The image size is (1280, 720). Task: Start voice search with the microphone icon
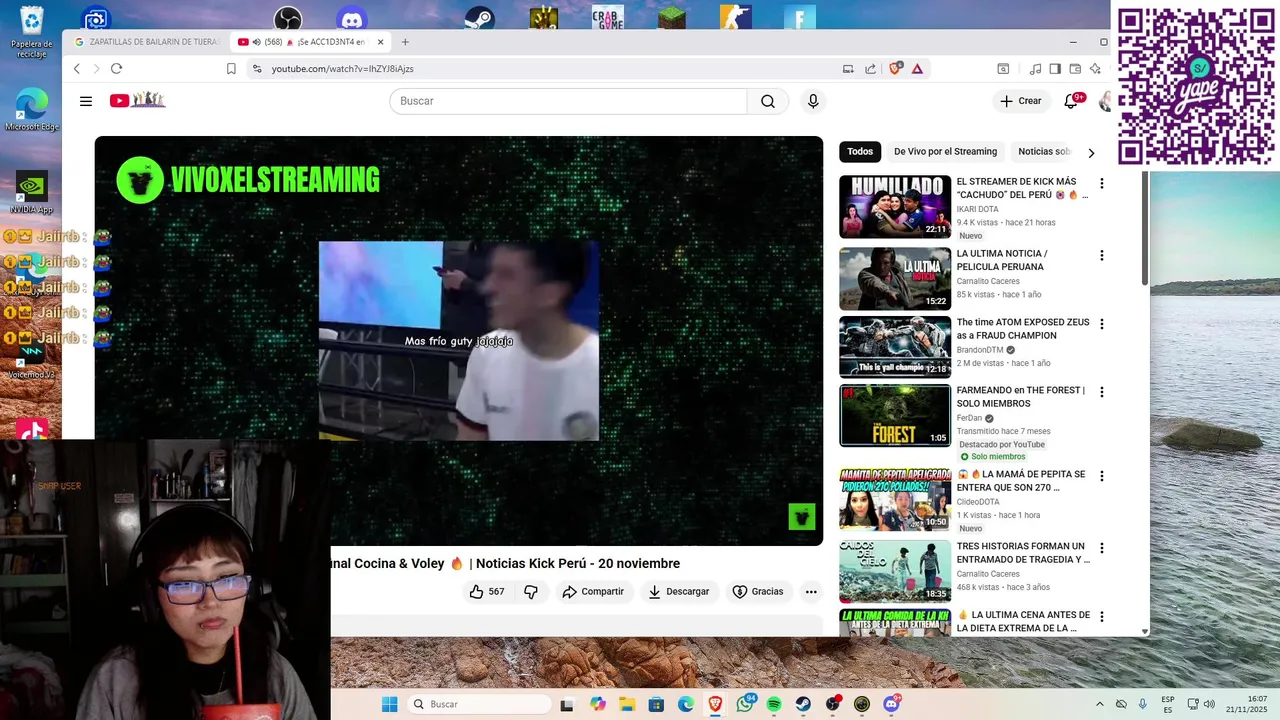(813, 101)
